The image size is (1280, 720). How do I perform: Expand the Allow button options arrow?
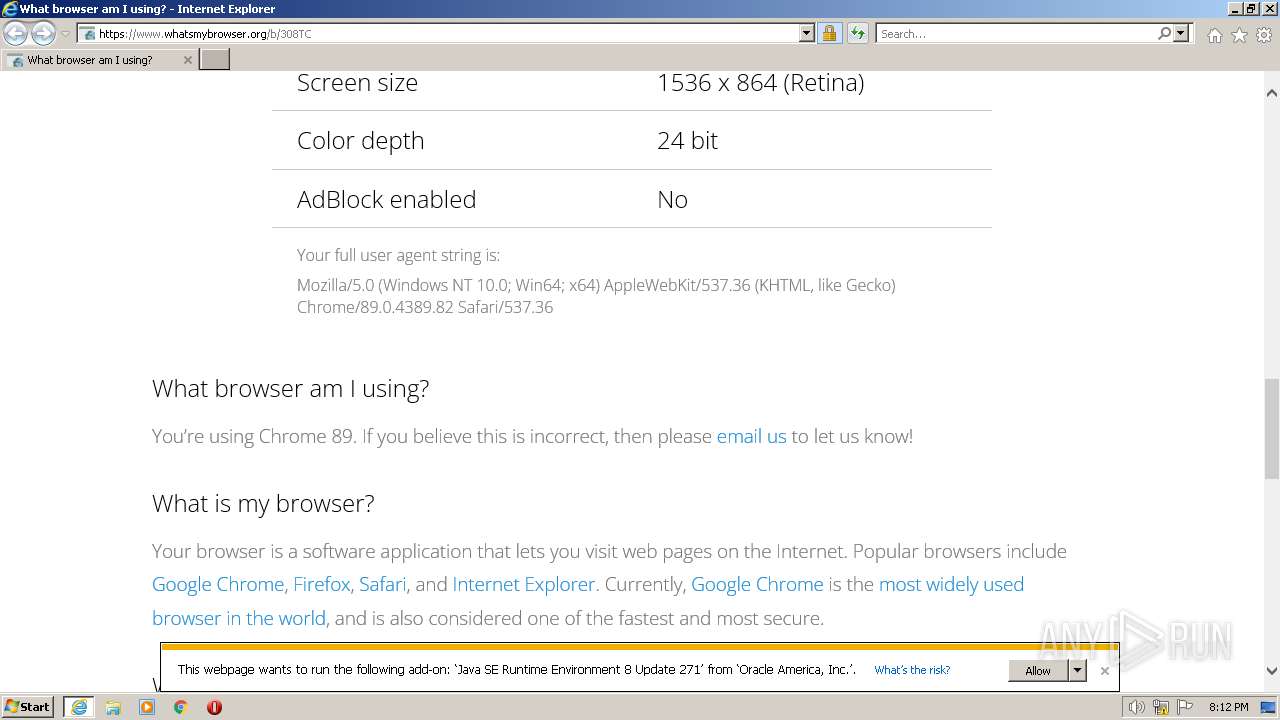pos(1077,671)
